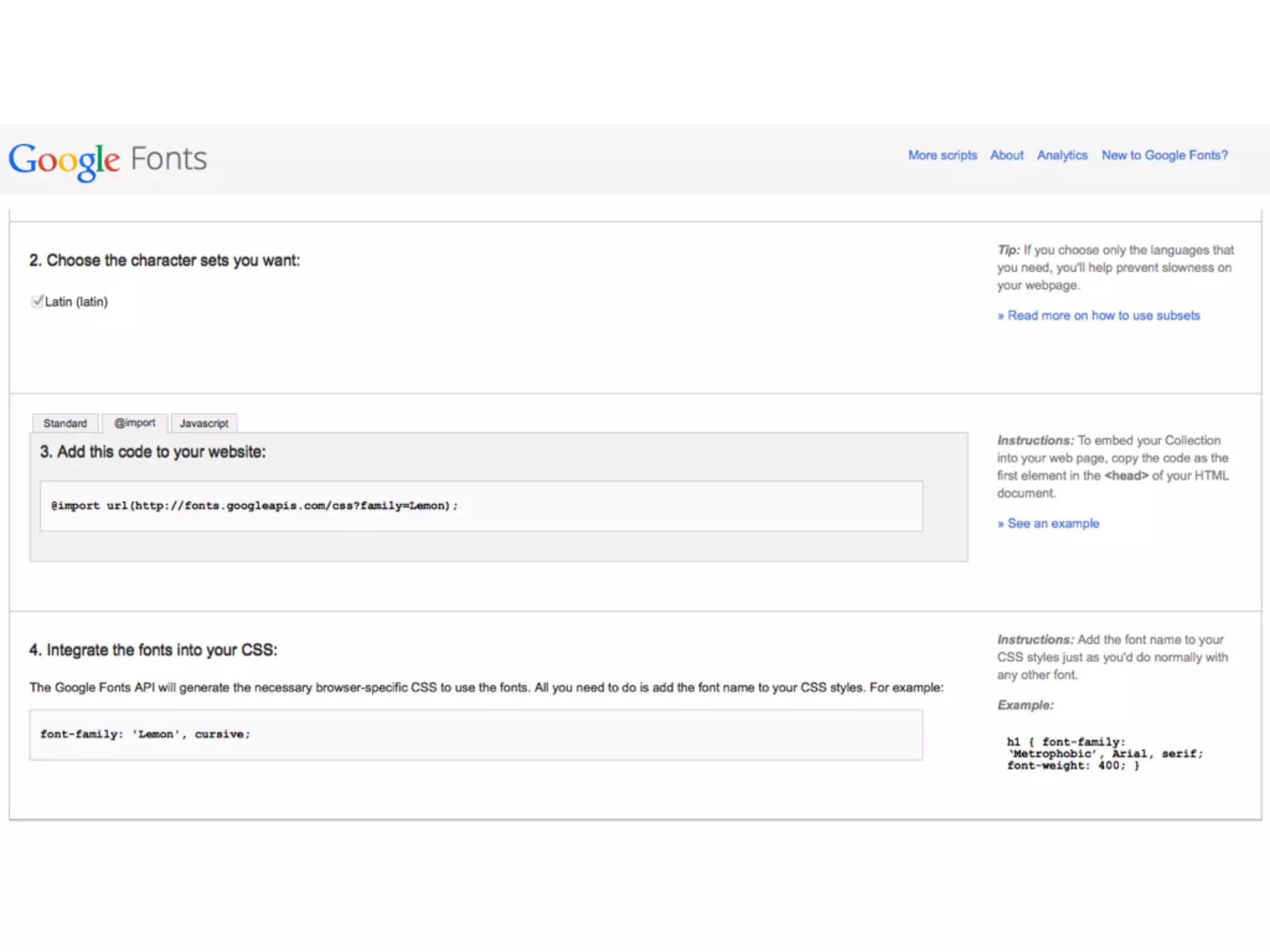Go to the About page link
1270x952 pixels.
pos(1006,156)
